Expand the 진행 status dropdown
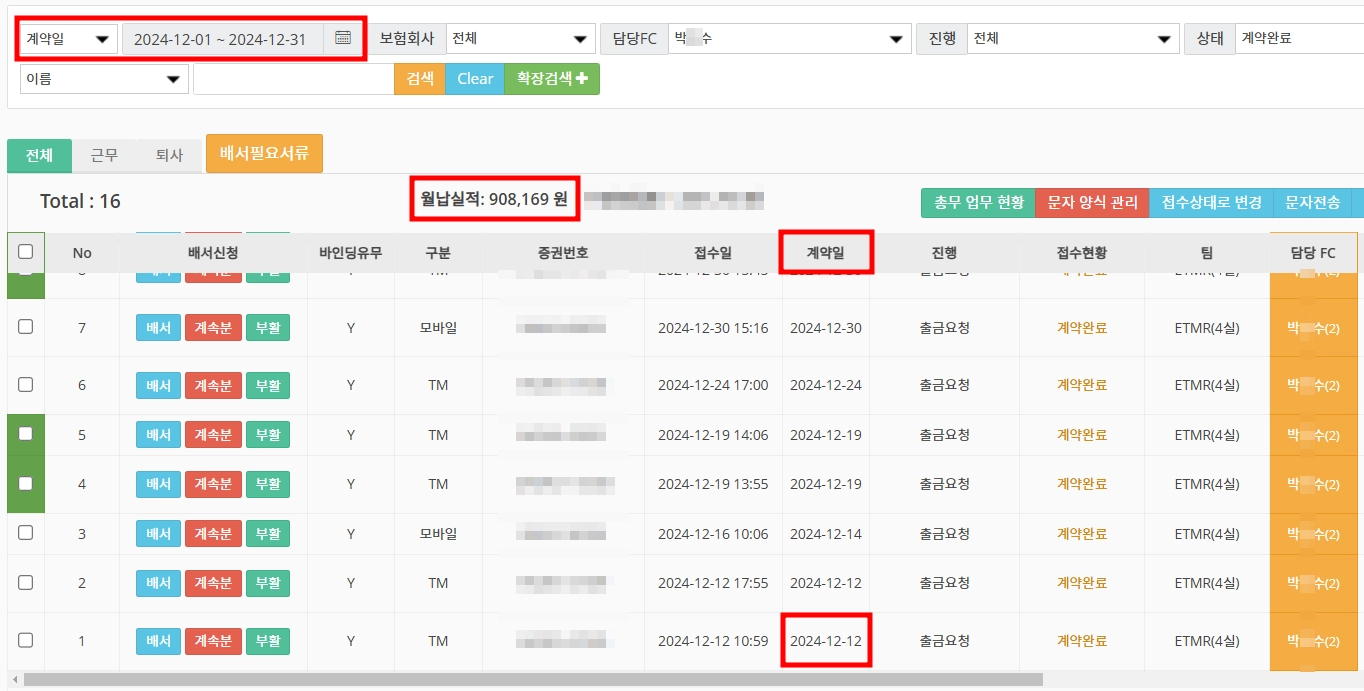 pyautogui.click(x=1073, y=38)
